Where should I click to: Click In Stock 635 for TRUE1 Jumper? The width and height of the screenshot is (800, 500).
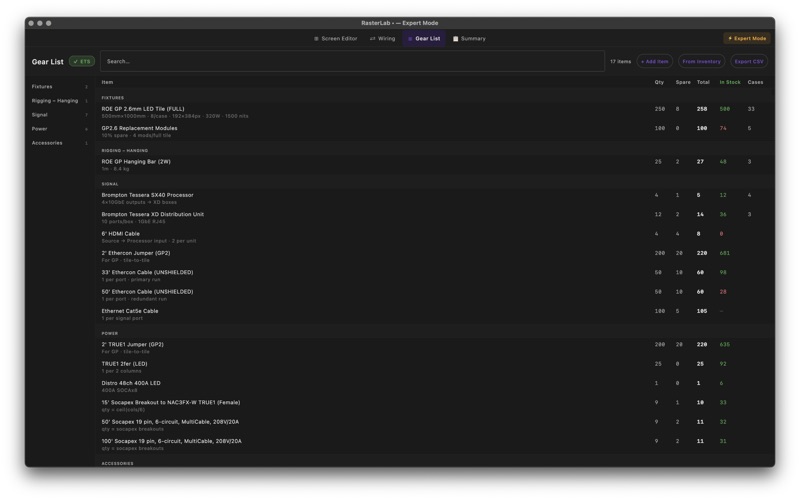(x=724, y=345)
